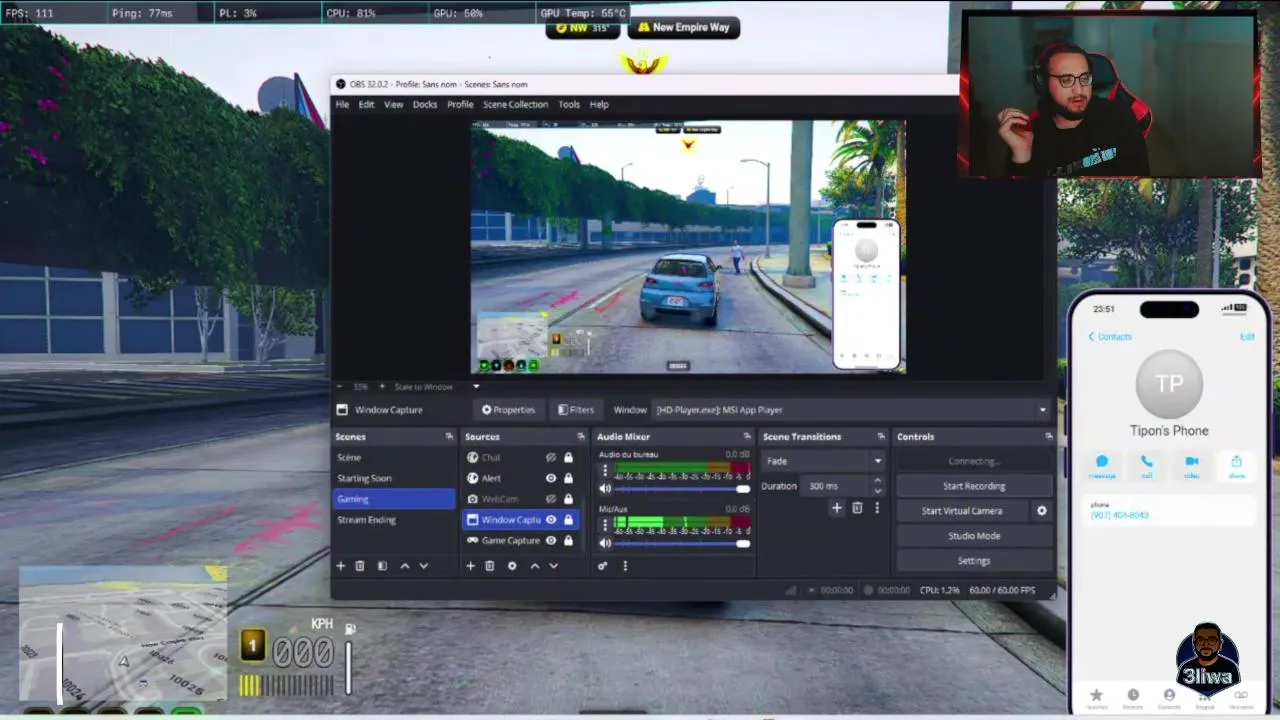Unlock the WebCam source
The image size is (1280, 720).
coord(568,499)
